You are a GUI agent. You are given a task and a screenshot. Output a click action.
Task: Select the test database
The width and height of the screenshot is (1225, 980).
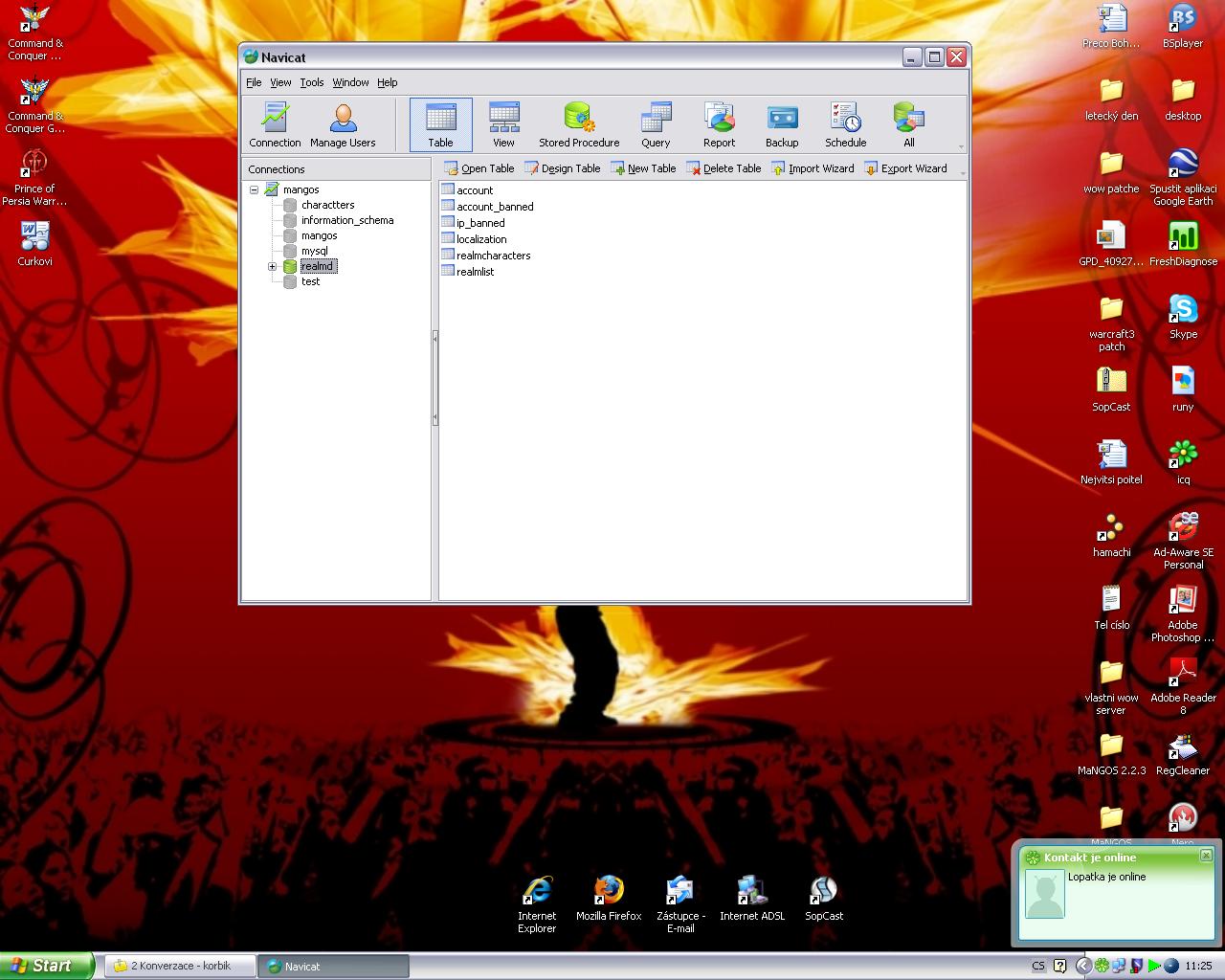point(310,281)
